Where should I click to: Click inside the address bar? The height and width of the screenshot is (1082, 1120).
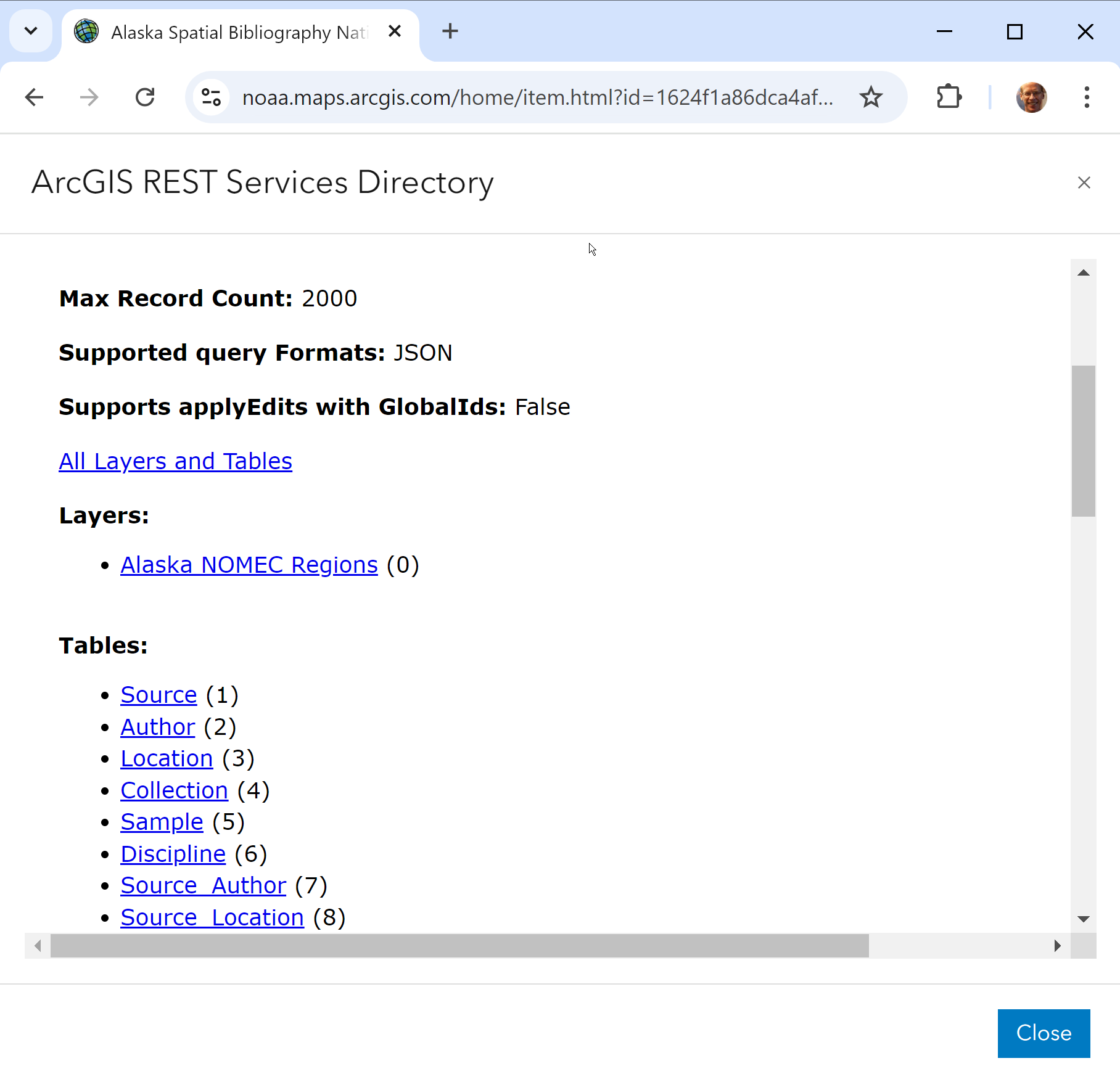(x=537, y=97)
